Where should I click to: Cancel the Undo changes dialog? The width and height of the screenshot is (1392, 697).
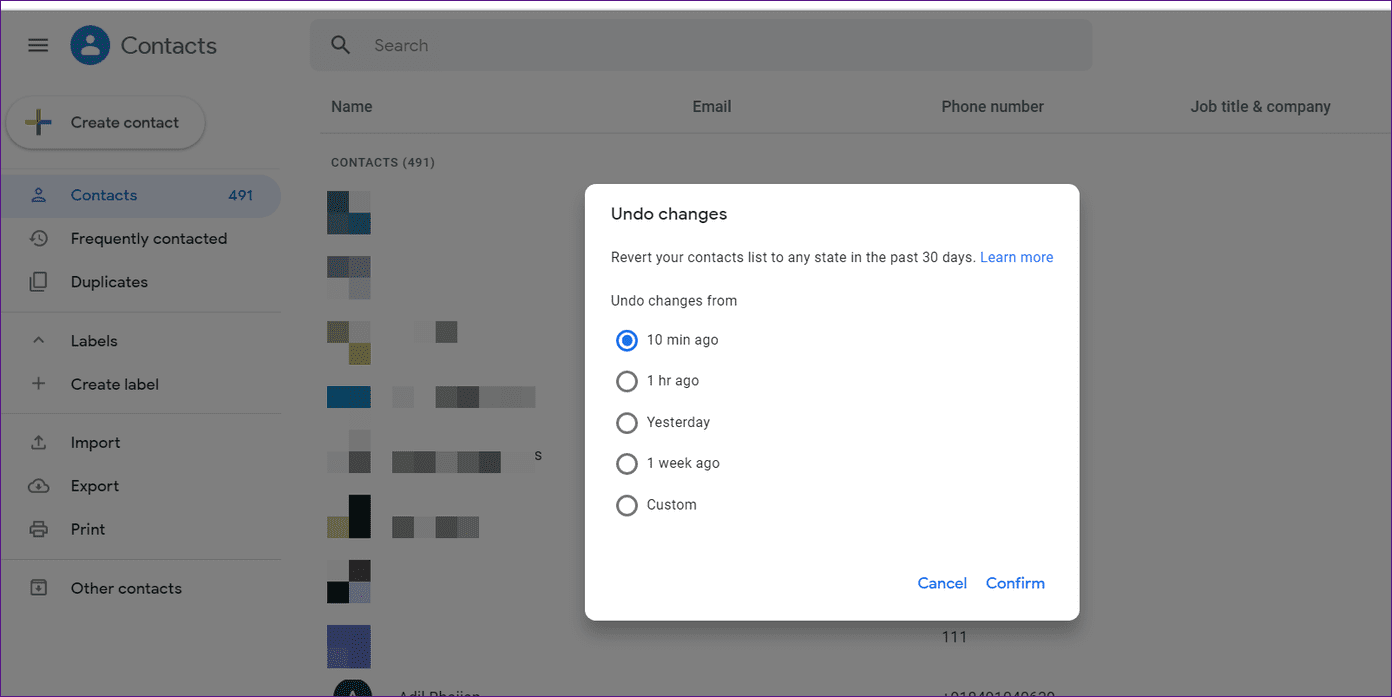[x=941, y=583]
